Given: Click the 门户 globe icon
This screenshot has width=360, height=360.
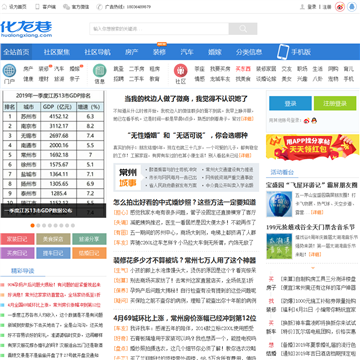Looking at the screenshot, I should [9, 71].
